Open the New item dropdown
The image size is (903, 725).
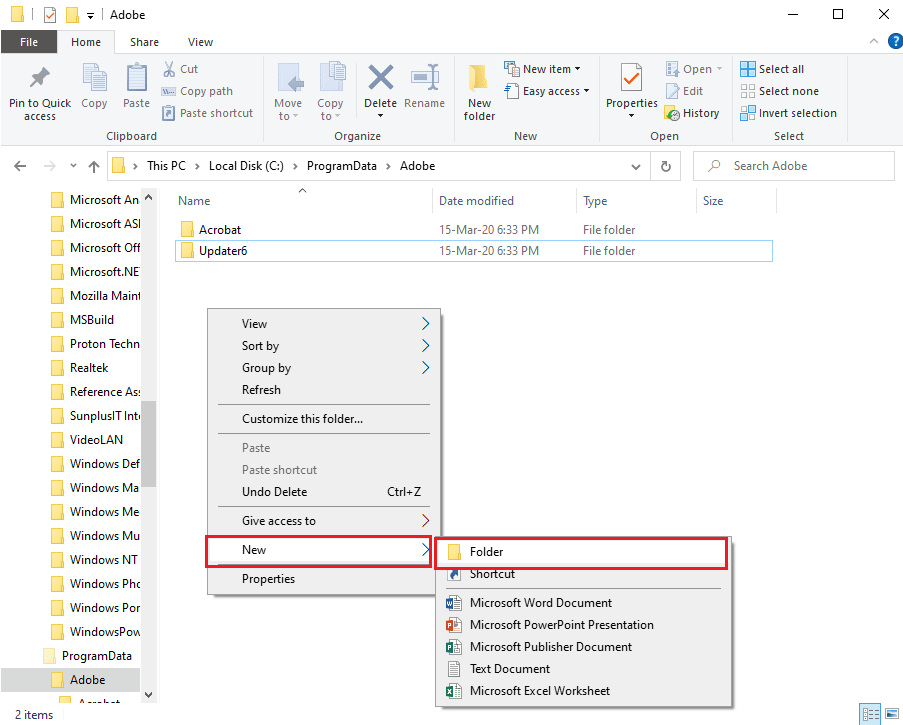(x=542, y=69)
